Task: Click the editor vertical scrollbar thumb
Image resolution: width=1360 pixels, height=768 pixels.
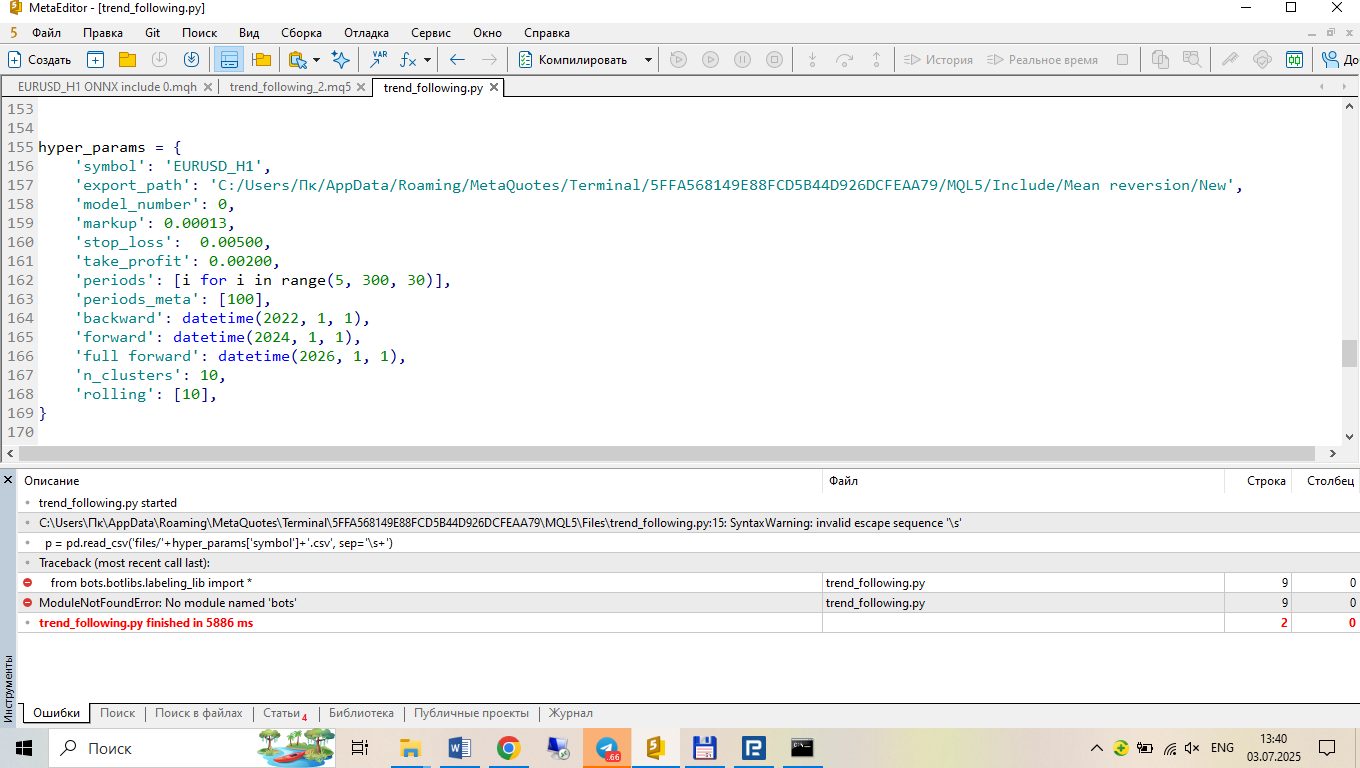Action: [x=1350, y=353]
